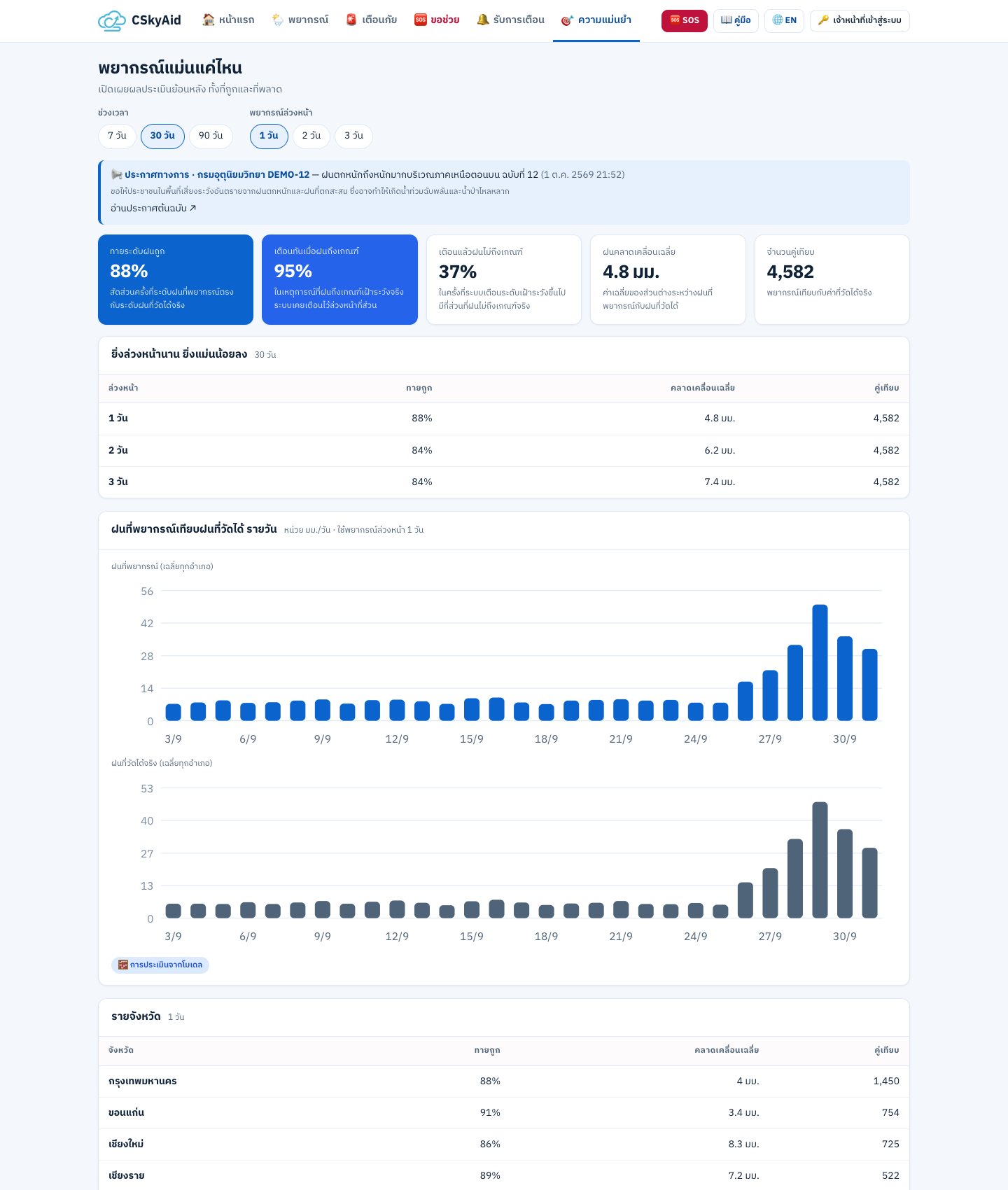Open the อ่านประกาศต้นฉบับ link

(153, 208)
